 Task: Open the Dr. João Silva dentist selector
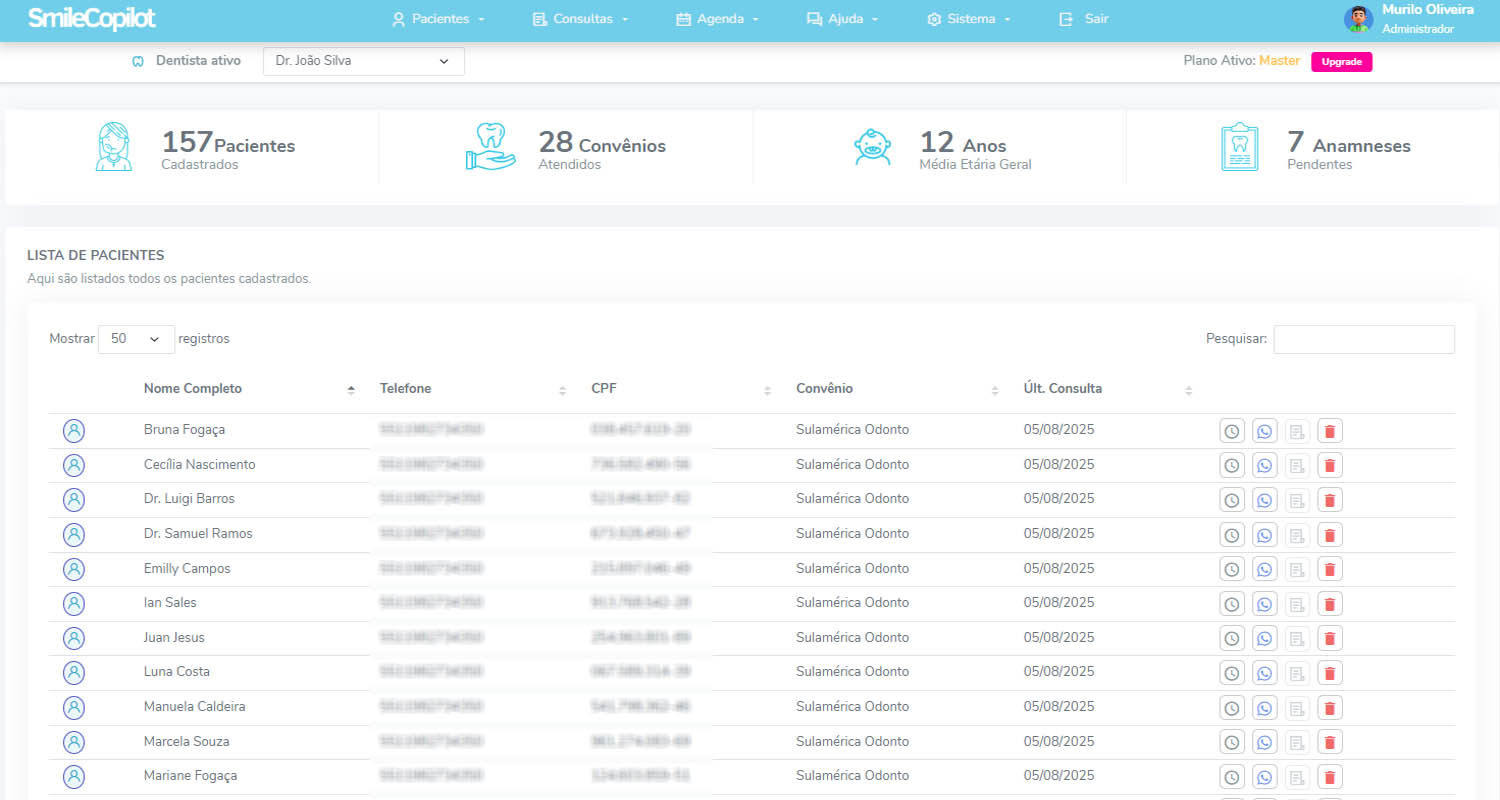[363, 61]
